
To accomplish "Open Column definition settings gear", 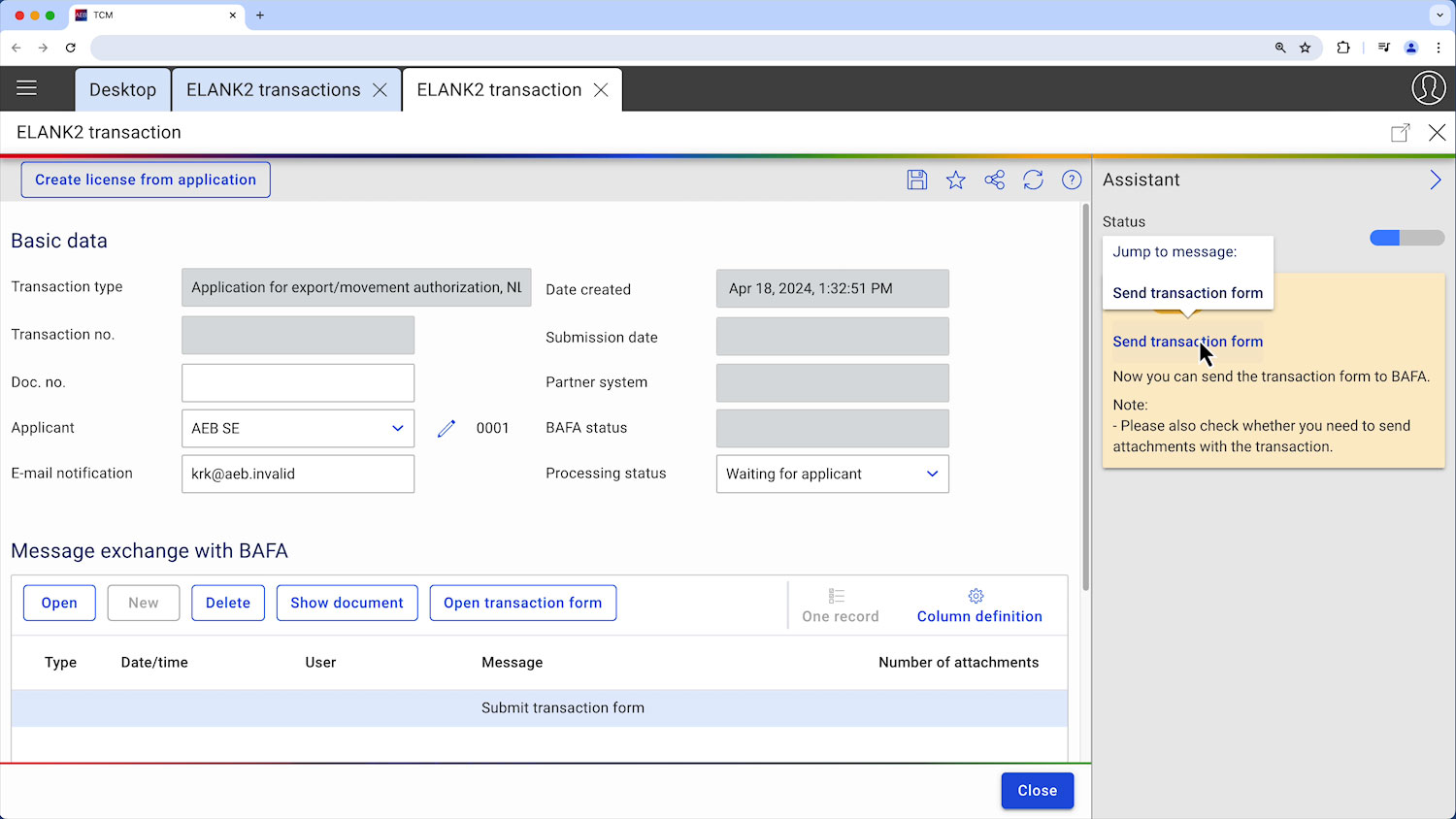I will click(x=978, y=603).
